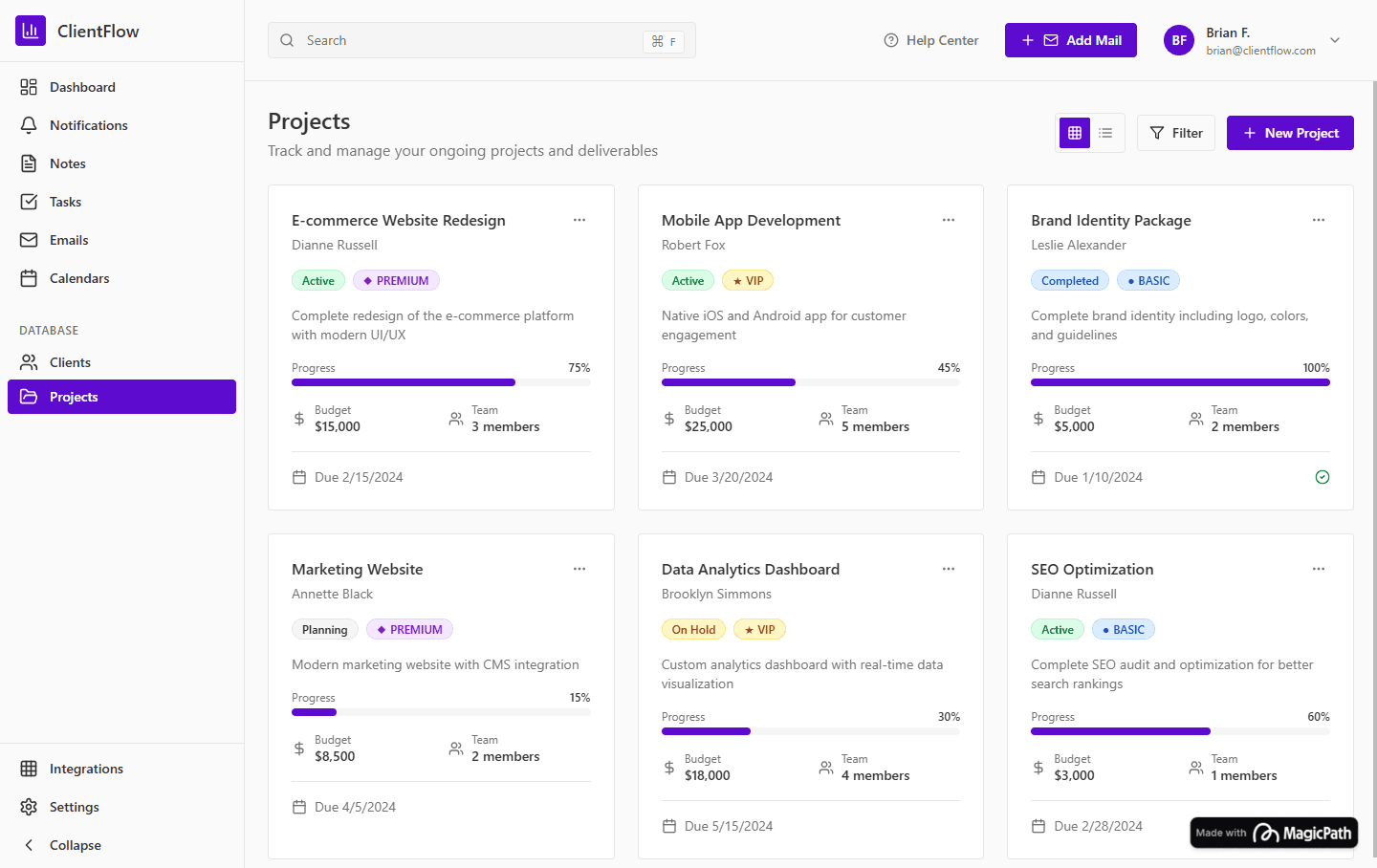Open options menu for Mobile App Development
Viewport: 1377px width, 868px height.
click(x=949, y=220)
